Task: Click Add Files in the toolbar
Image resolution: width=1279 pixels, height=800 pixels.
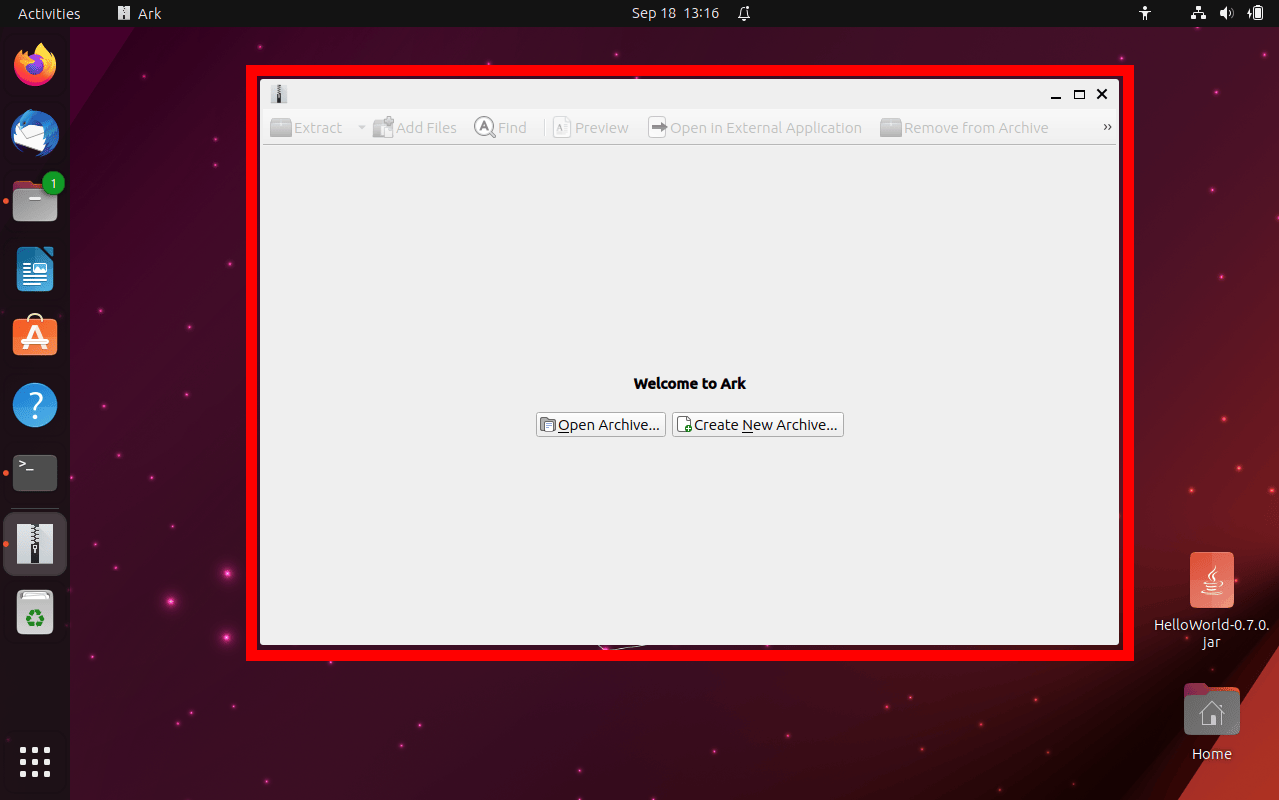Action: click(414, 128)
